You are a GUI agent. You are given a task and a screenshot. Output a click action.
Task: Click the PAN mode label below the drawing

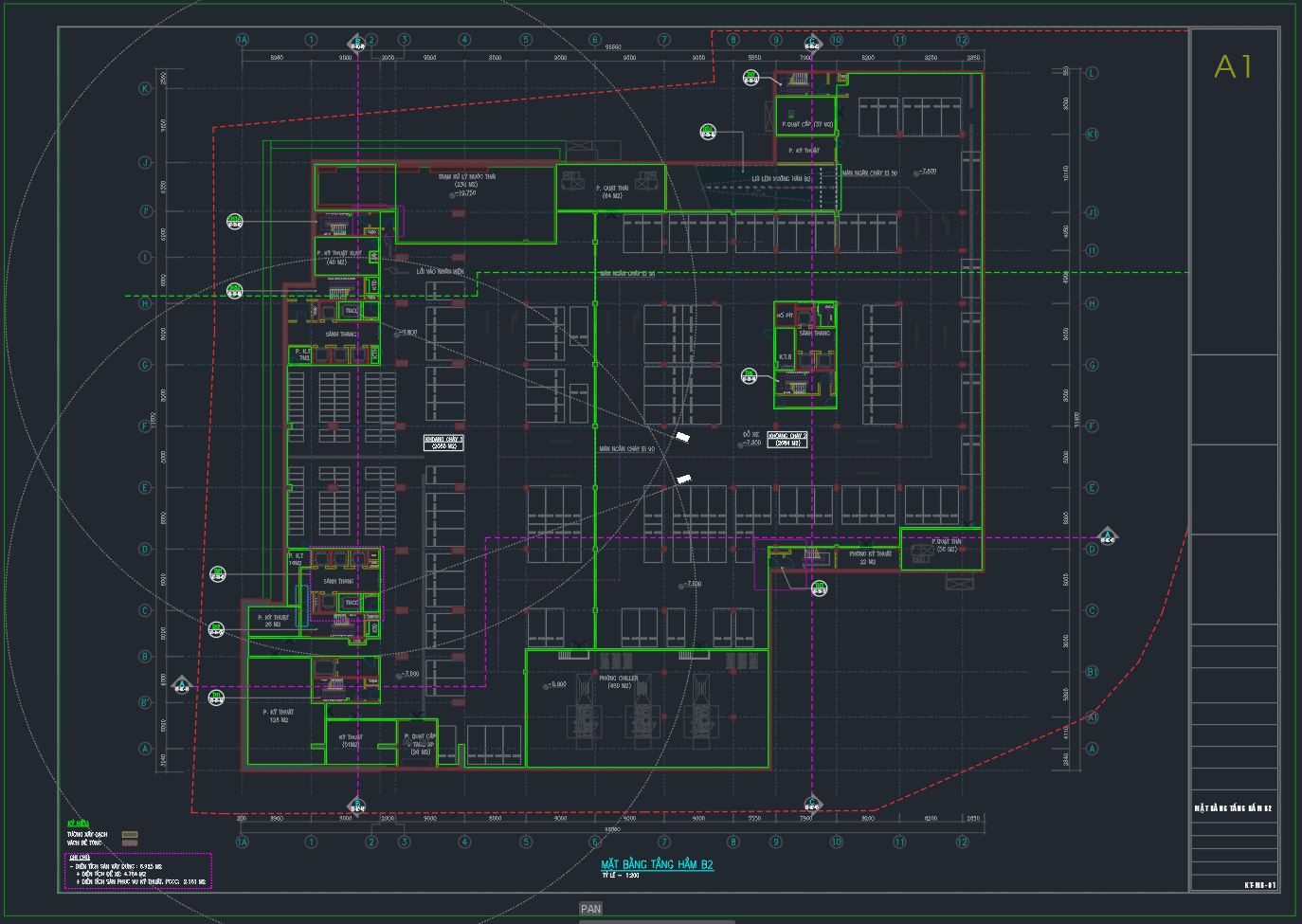(590, 908)
